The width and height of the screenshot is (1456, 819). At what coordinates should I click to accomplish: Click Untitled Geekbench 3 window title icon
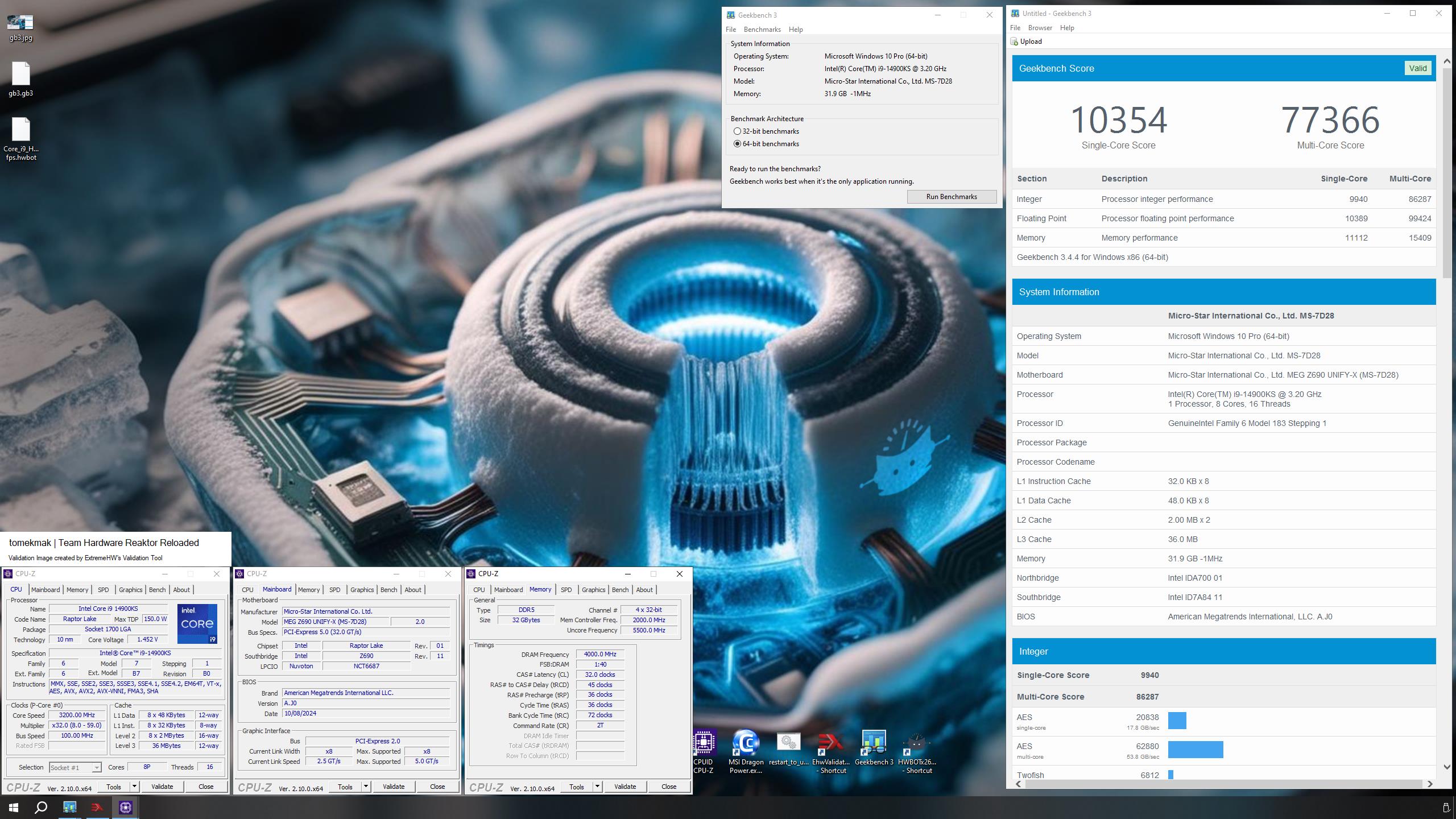coord(1015,14)
